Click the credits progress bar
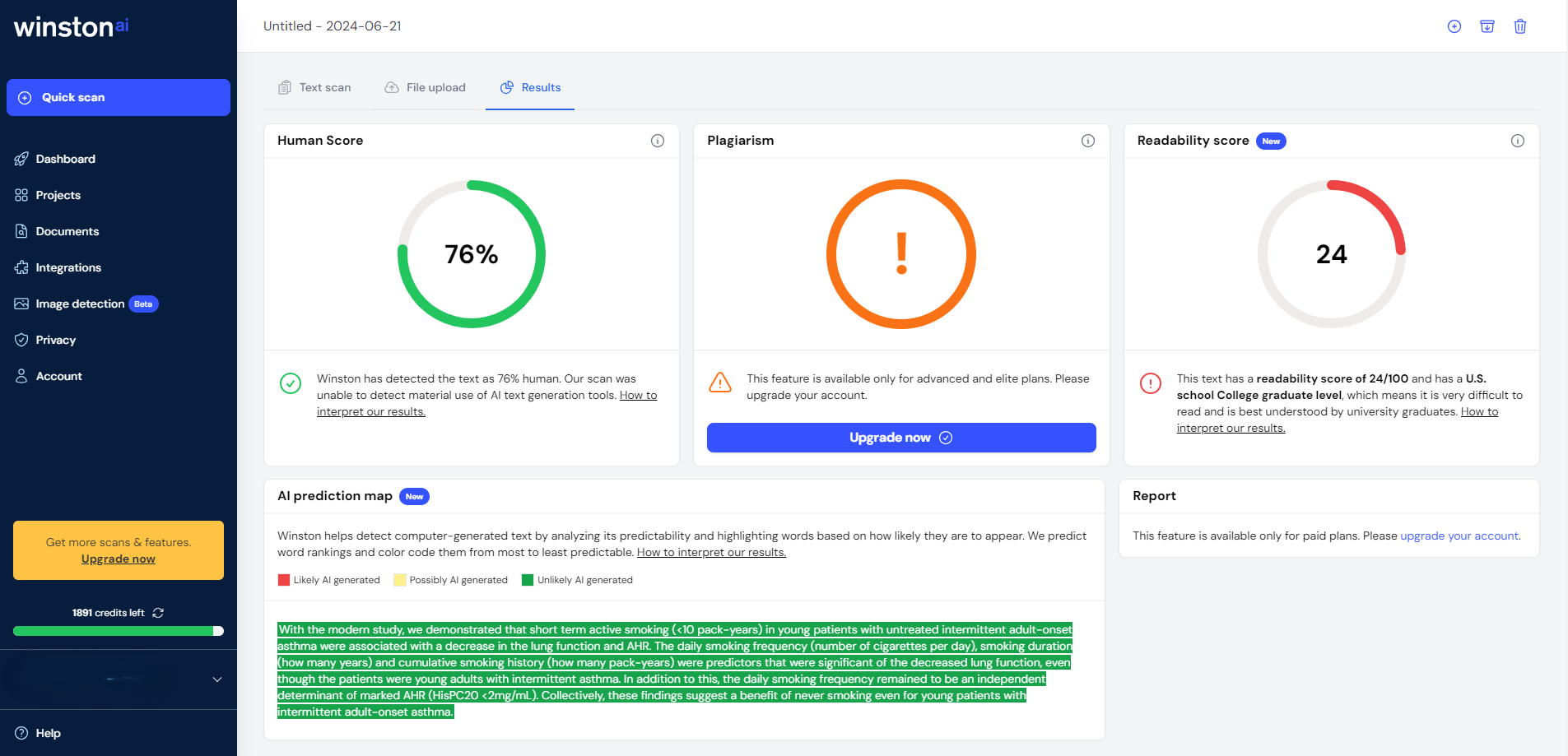The image size is (1568, 756). click(119, 631)
